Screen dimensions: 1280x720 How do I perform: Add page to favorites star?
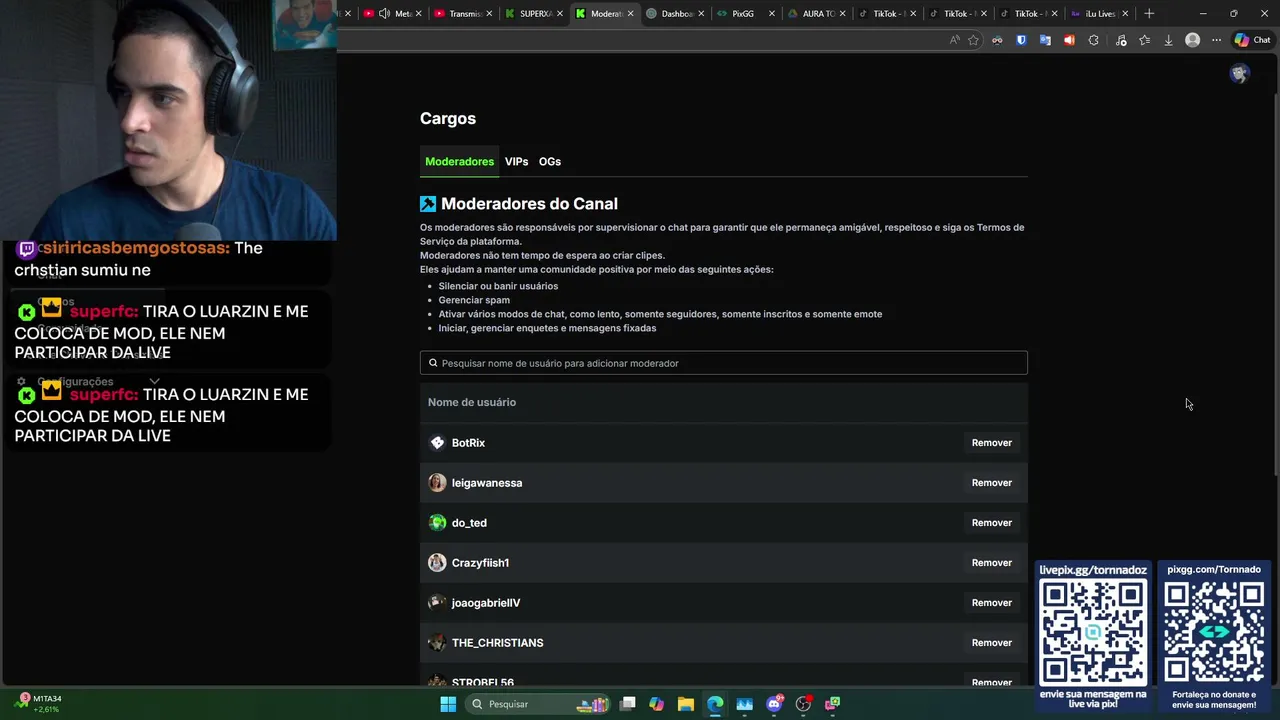(x=974, y=40)
